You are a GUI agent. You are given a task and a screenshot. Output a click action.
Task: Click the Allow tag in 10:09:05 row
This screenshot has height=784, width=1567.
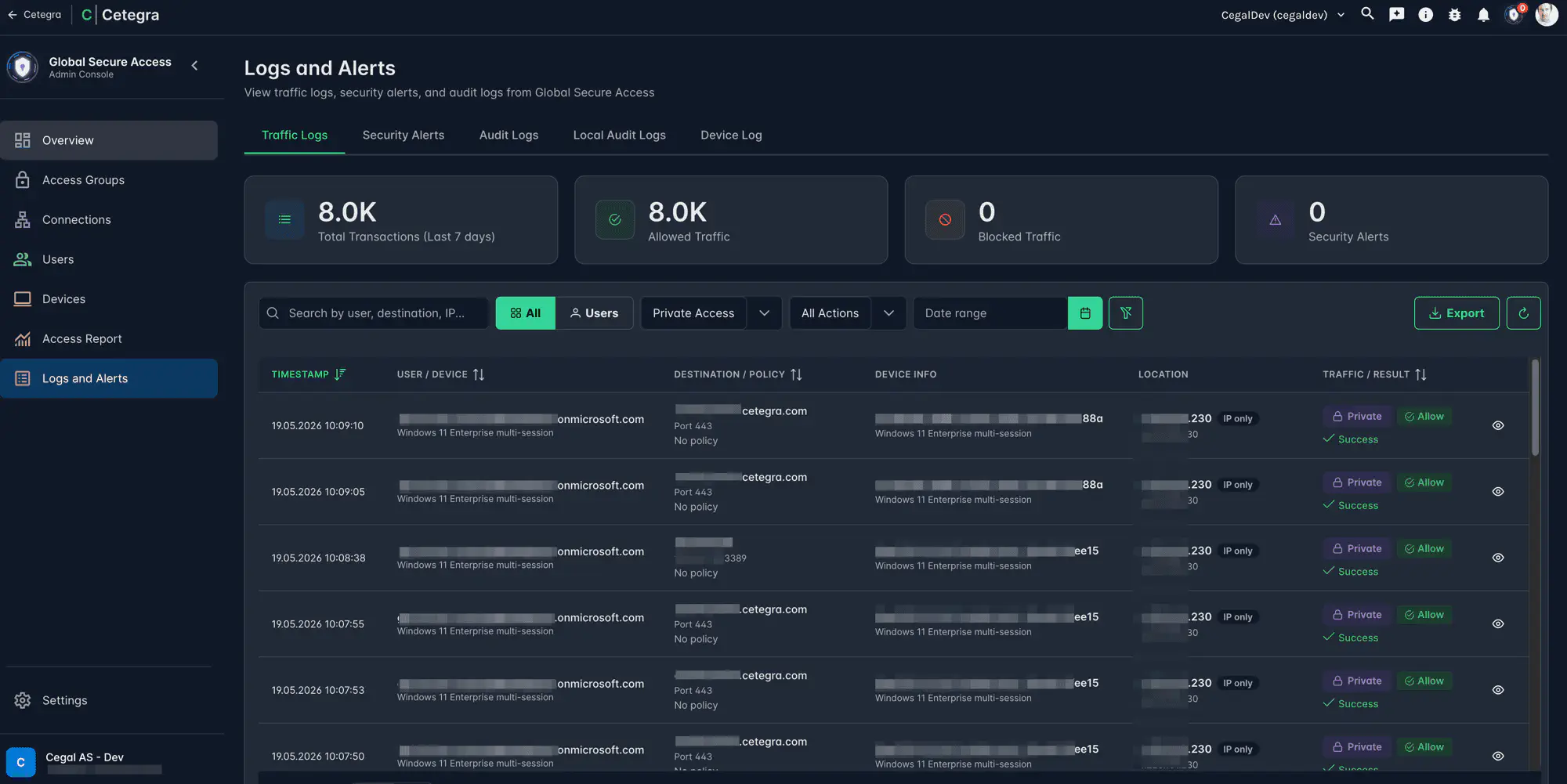pyautogui.click(x=1424, y=482)
